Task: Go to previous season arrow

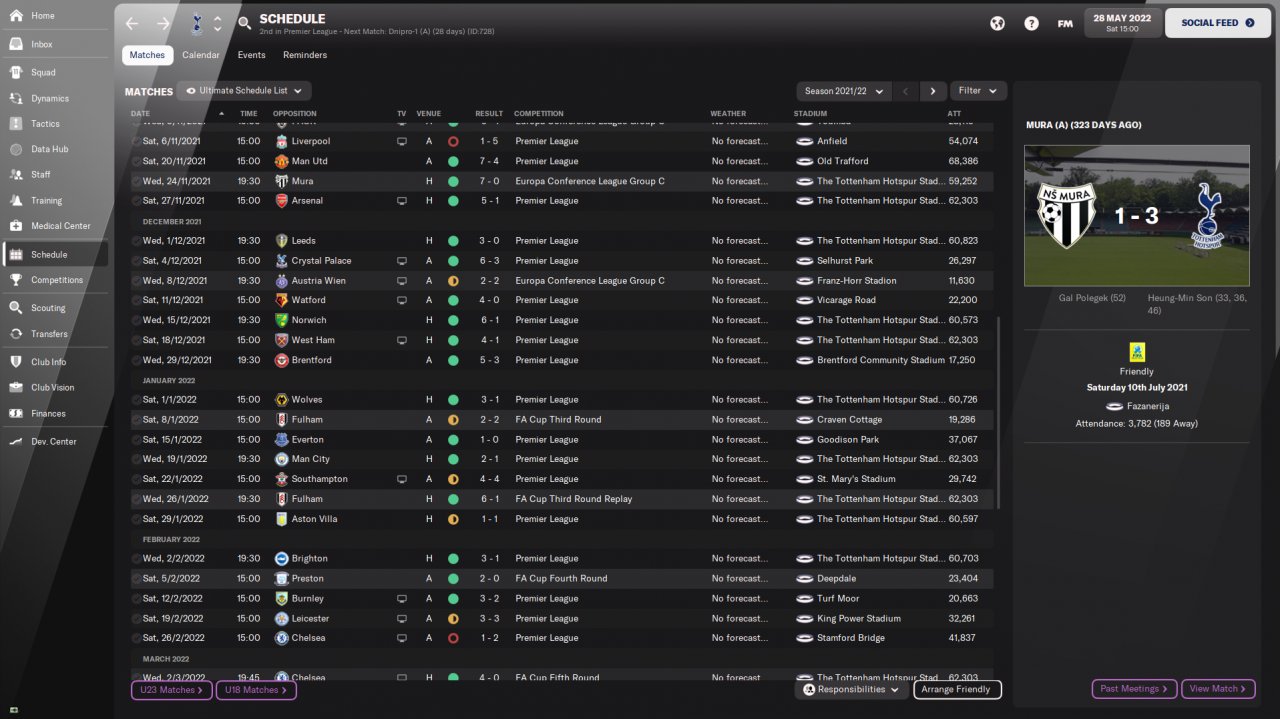Action: coord(905,91)
